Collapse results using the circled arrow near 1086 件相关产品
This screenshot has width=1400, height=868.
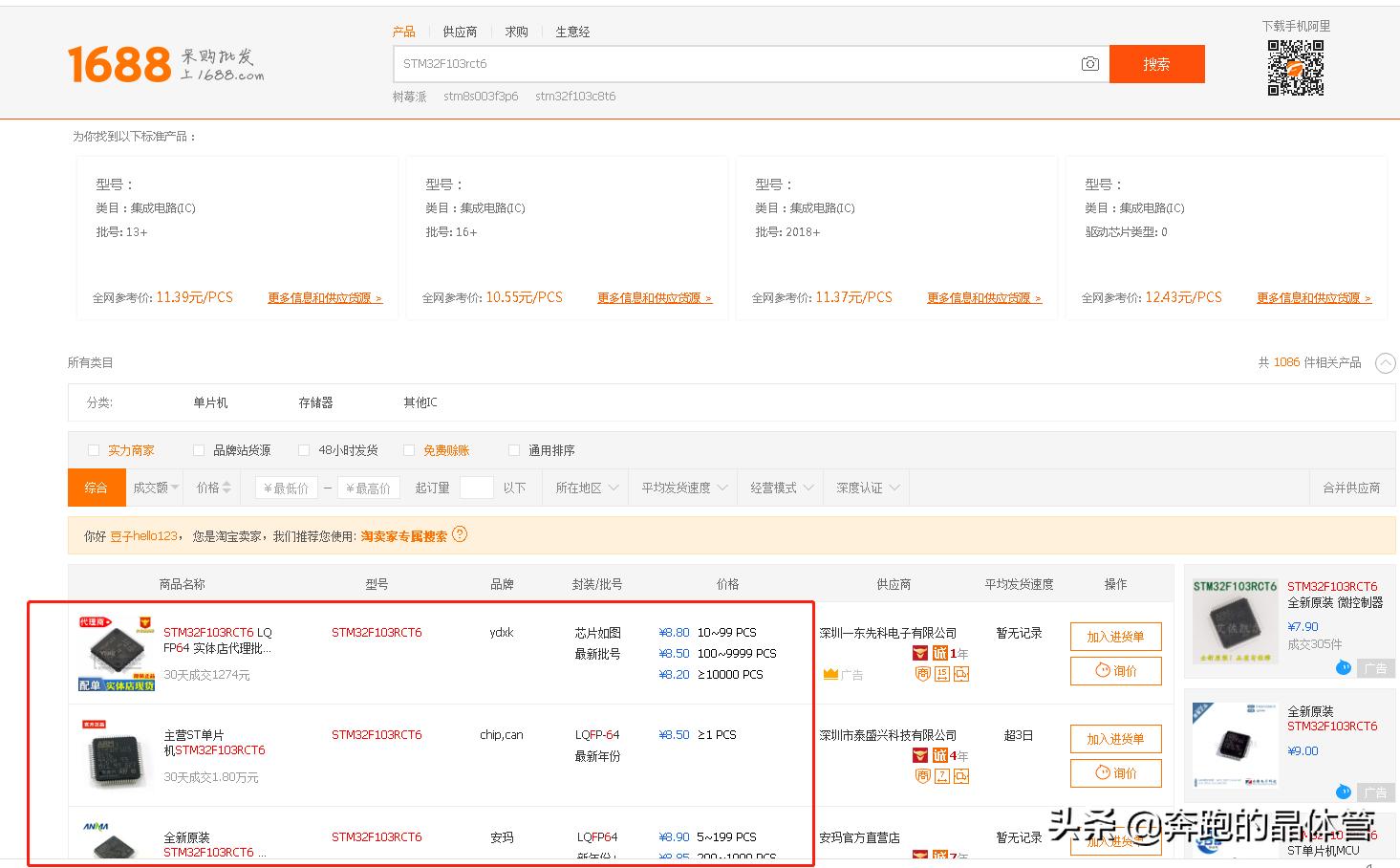tap(1385, 363)
